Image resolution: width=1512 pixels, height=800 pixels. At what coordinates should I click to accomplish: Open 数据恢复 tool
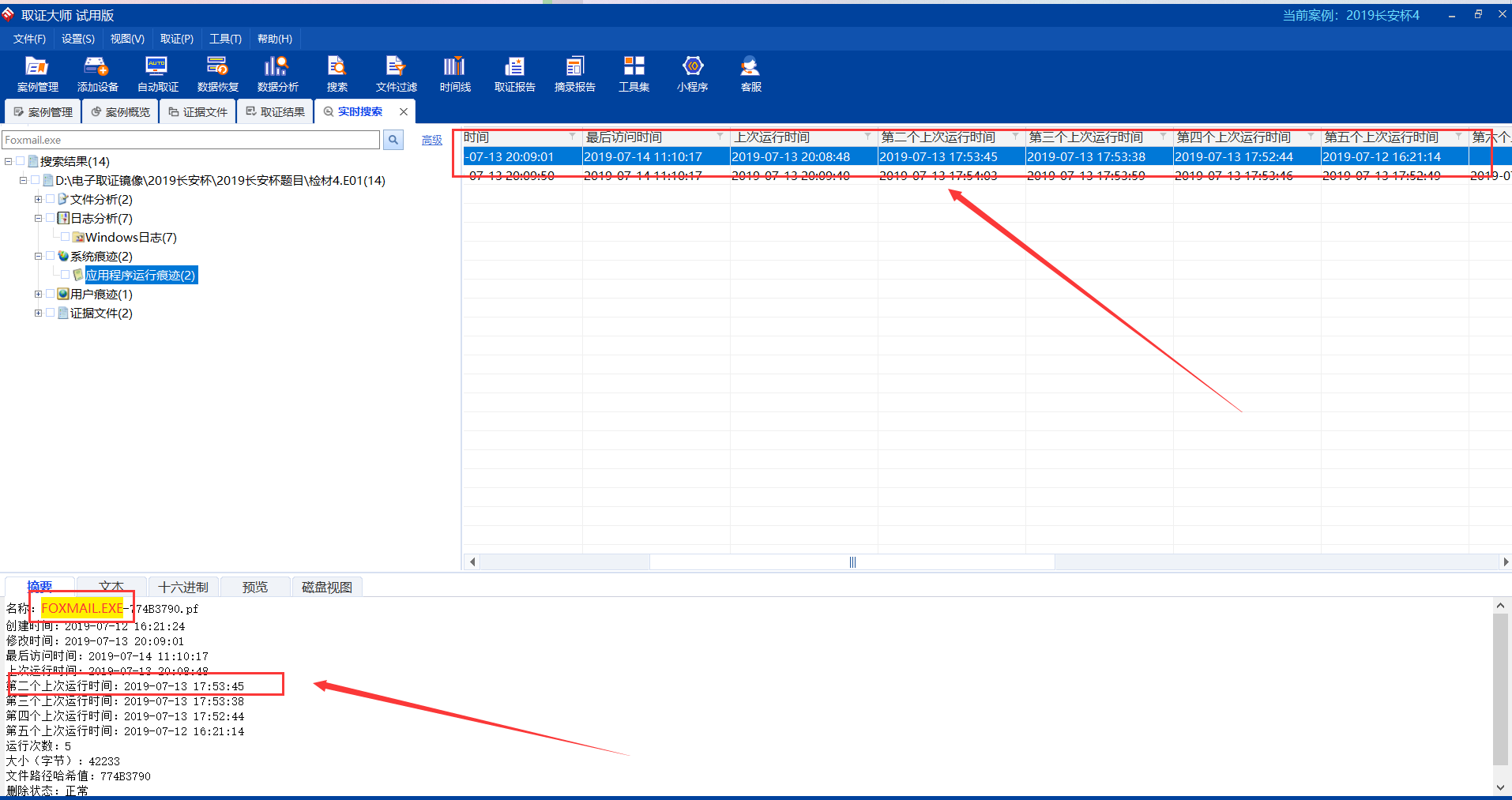(217, 74)
